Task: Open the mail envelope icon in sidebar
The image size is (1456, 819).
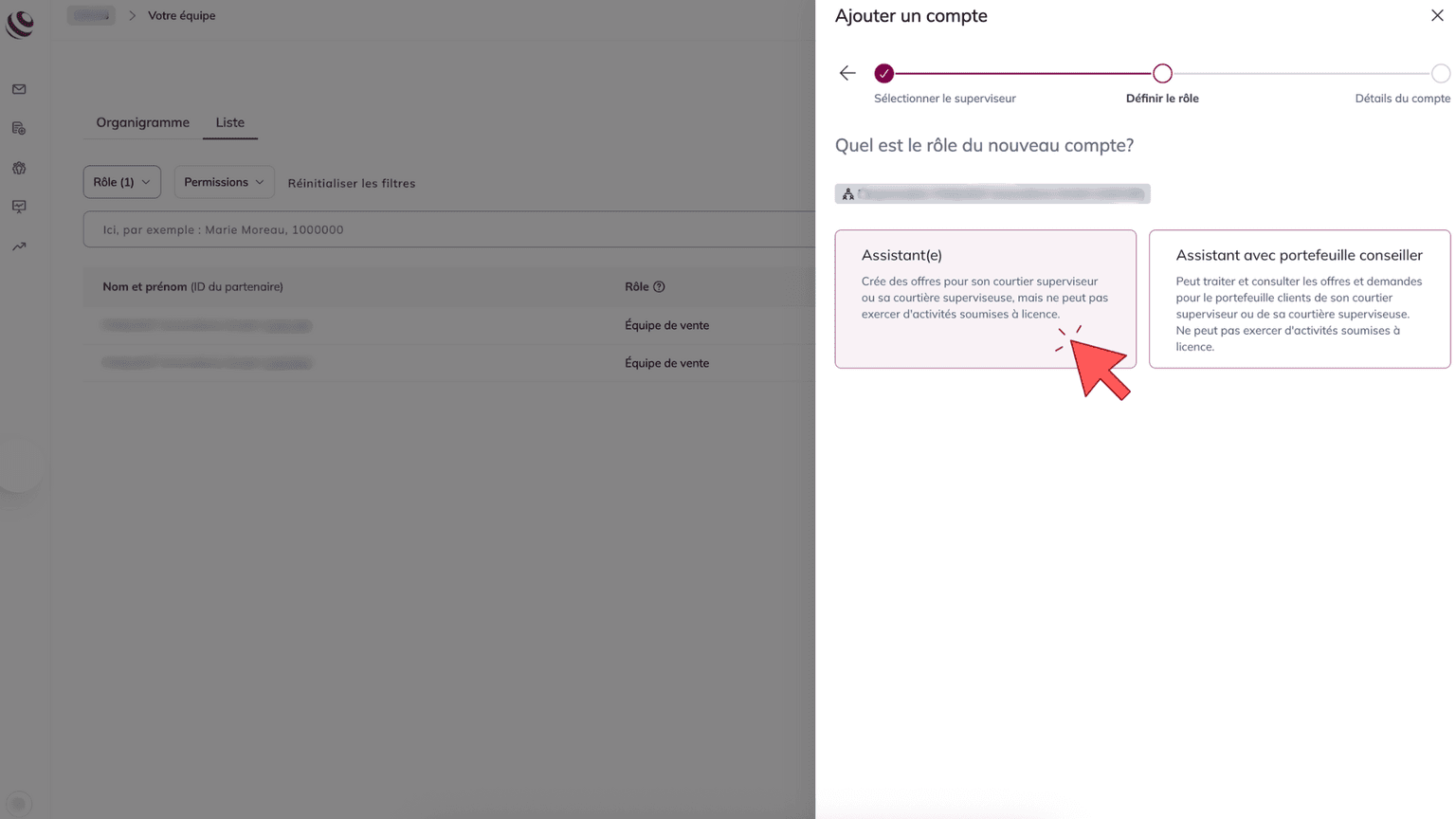Action: 19,89
